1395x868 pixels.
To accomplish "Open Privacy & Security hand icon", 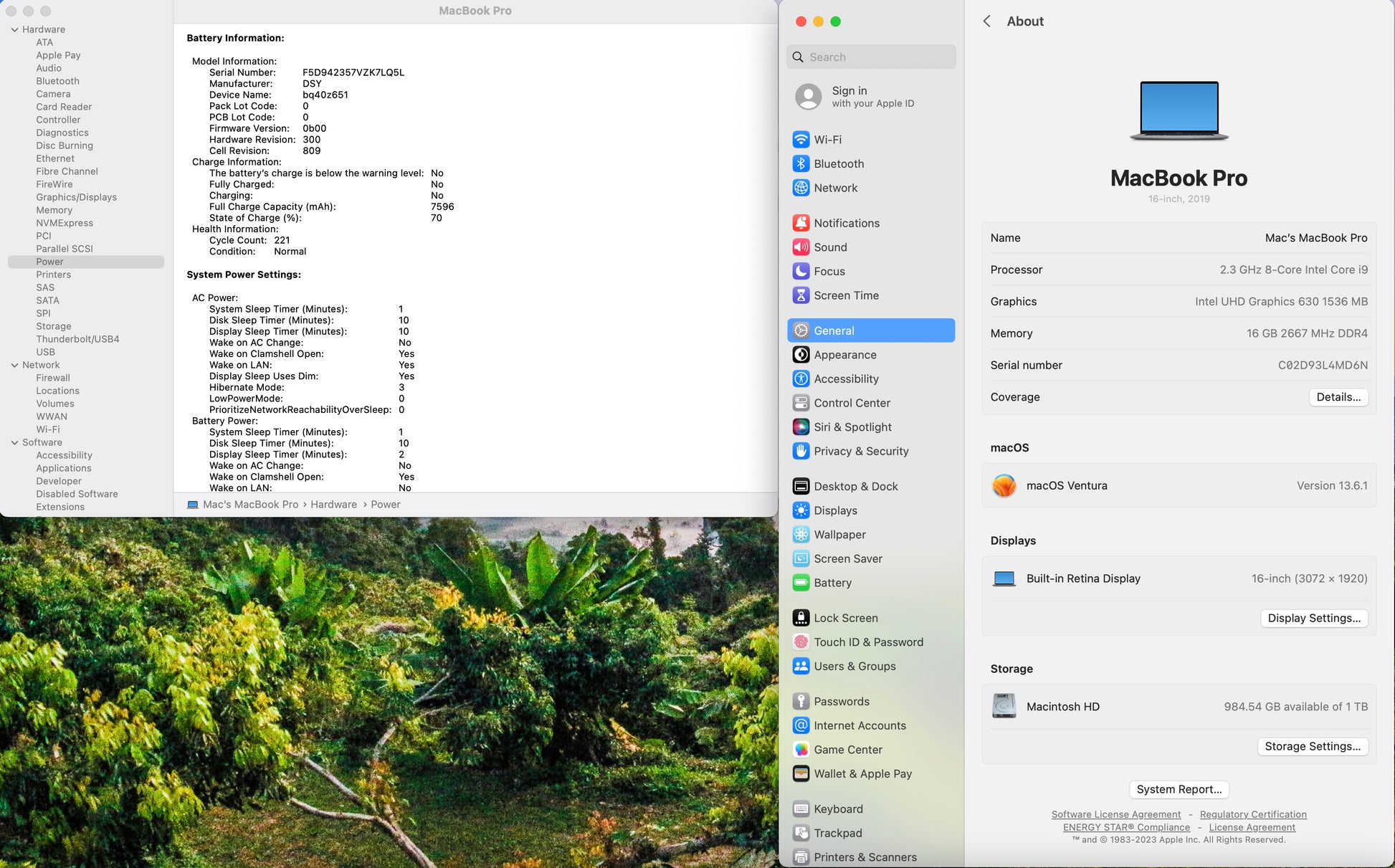I will pyautogui.click(x=801, y=451).
